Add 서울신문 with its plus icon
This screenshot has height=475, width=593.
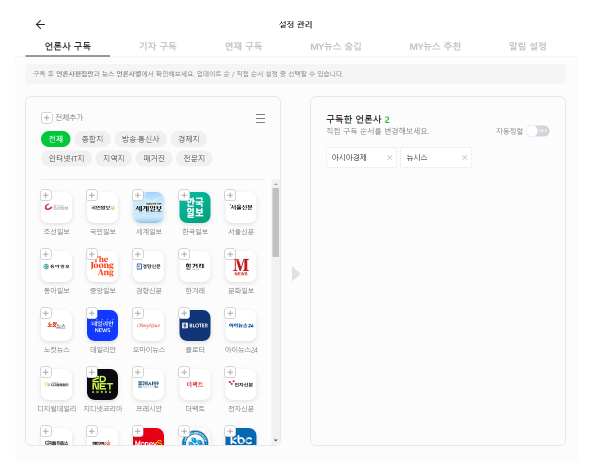230,195
